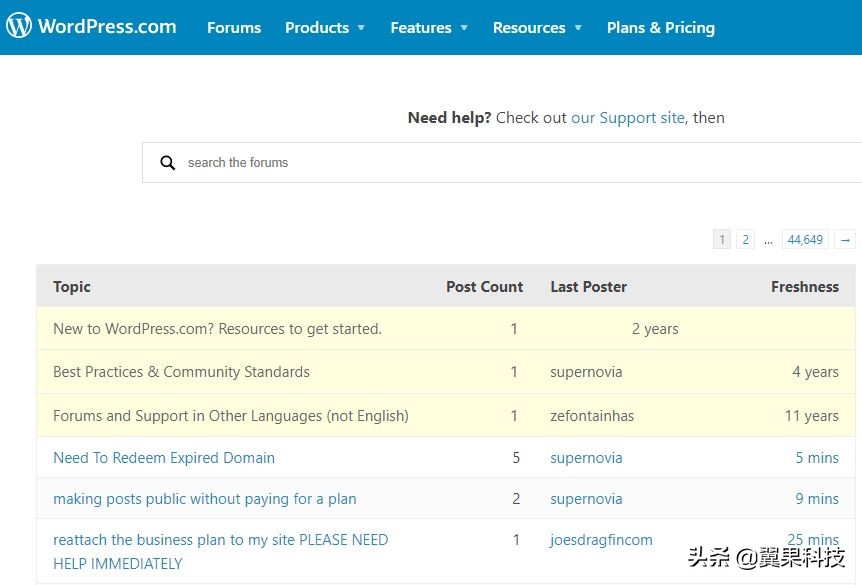
Task: Expand the Products dropdown menu
Action: click(325, 28)
